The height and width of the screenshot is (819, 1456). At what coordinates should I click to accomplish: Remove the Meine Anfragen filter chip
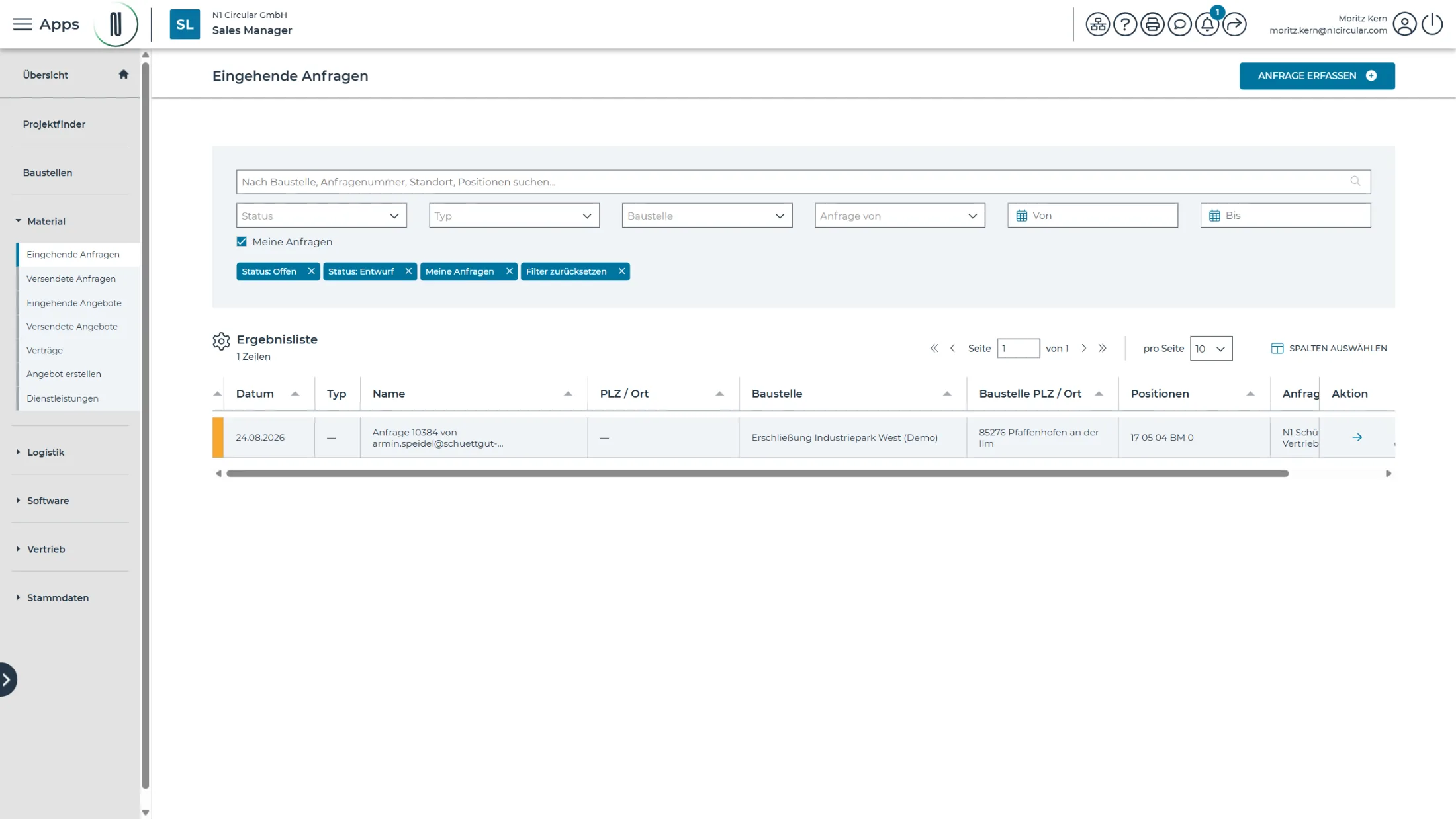[509, 271]
